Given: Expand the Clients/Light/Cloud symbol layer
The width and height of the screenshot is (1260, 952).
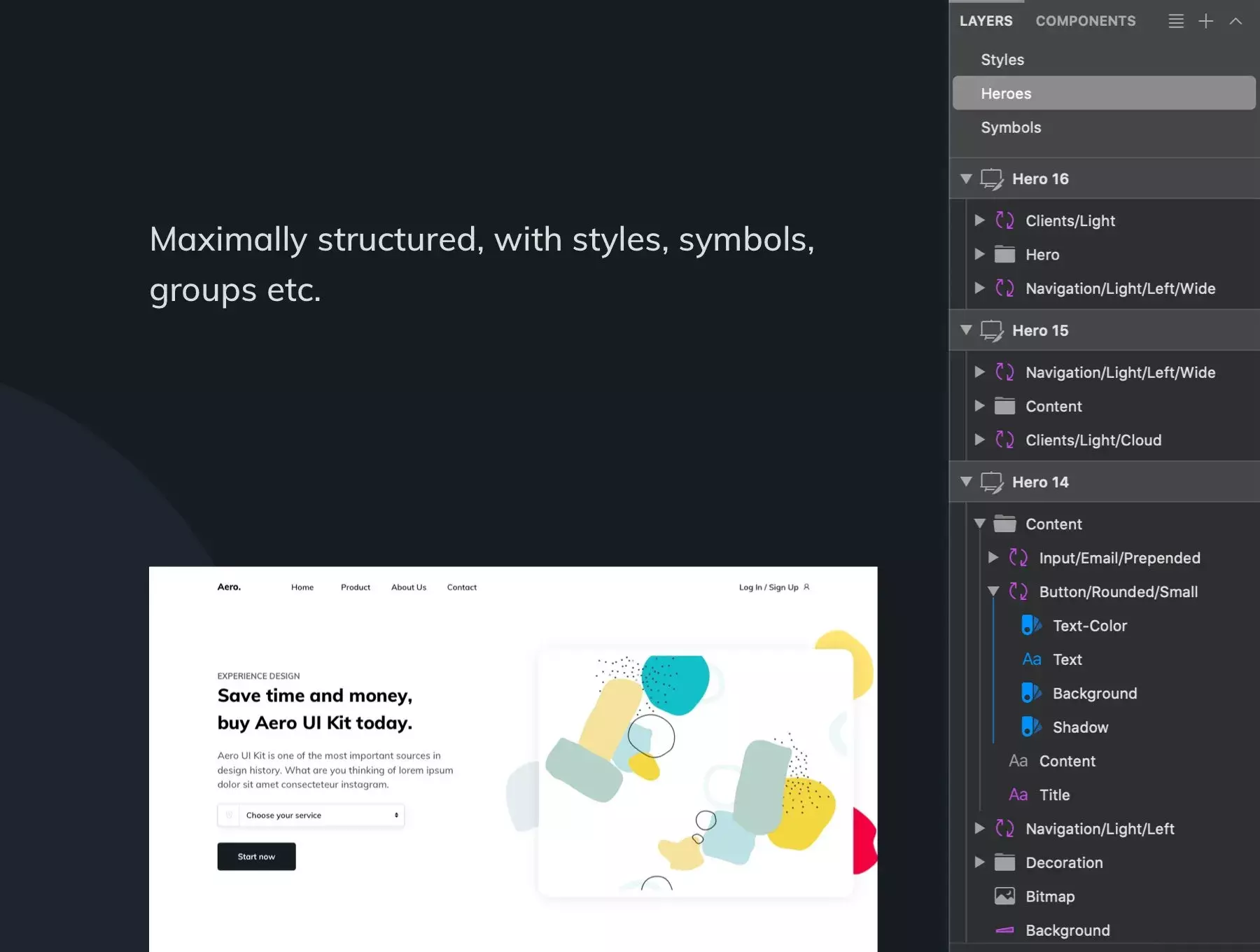Looking at the screenshot, I should coord(980,439).
